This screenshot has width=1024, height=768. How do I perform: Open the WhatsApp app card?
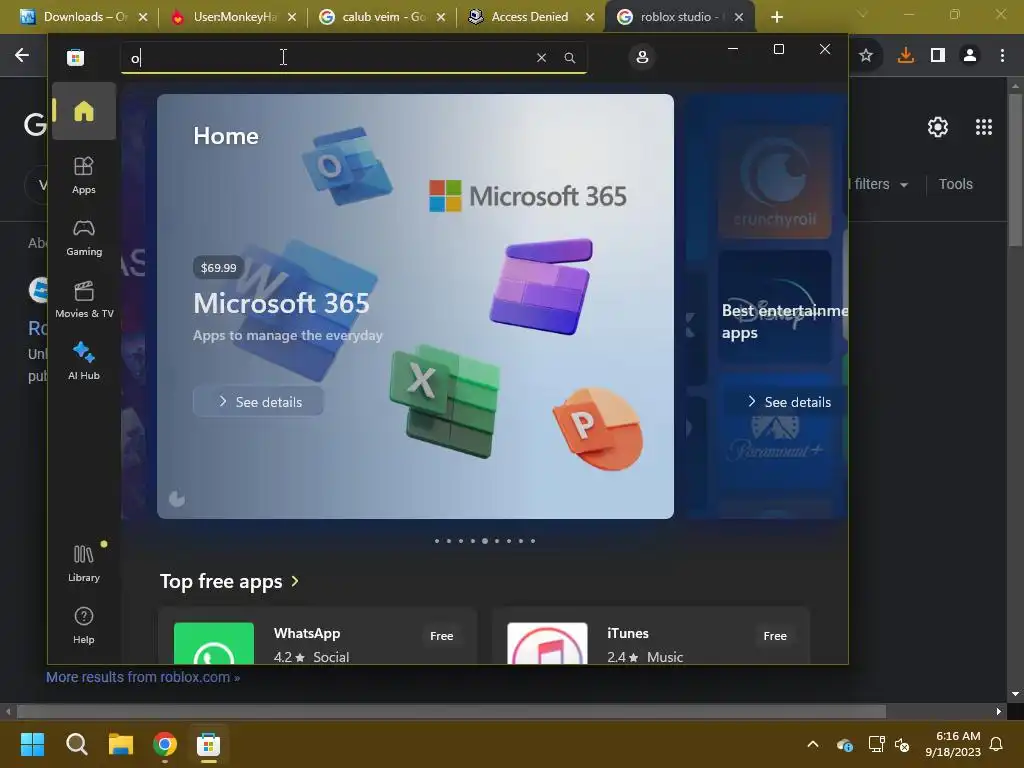coord(317,636)
